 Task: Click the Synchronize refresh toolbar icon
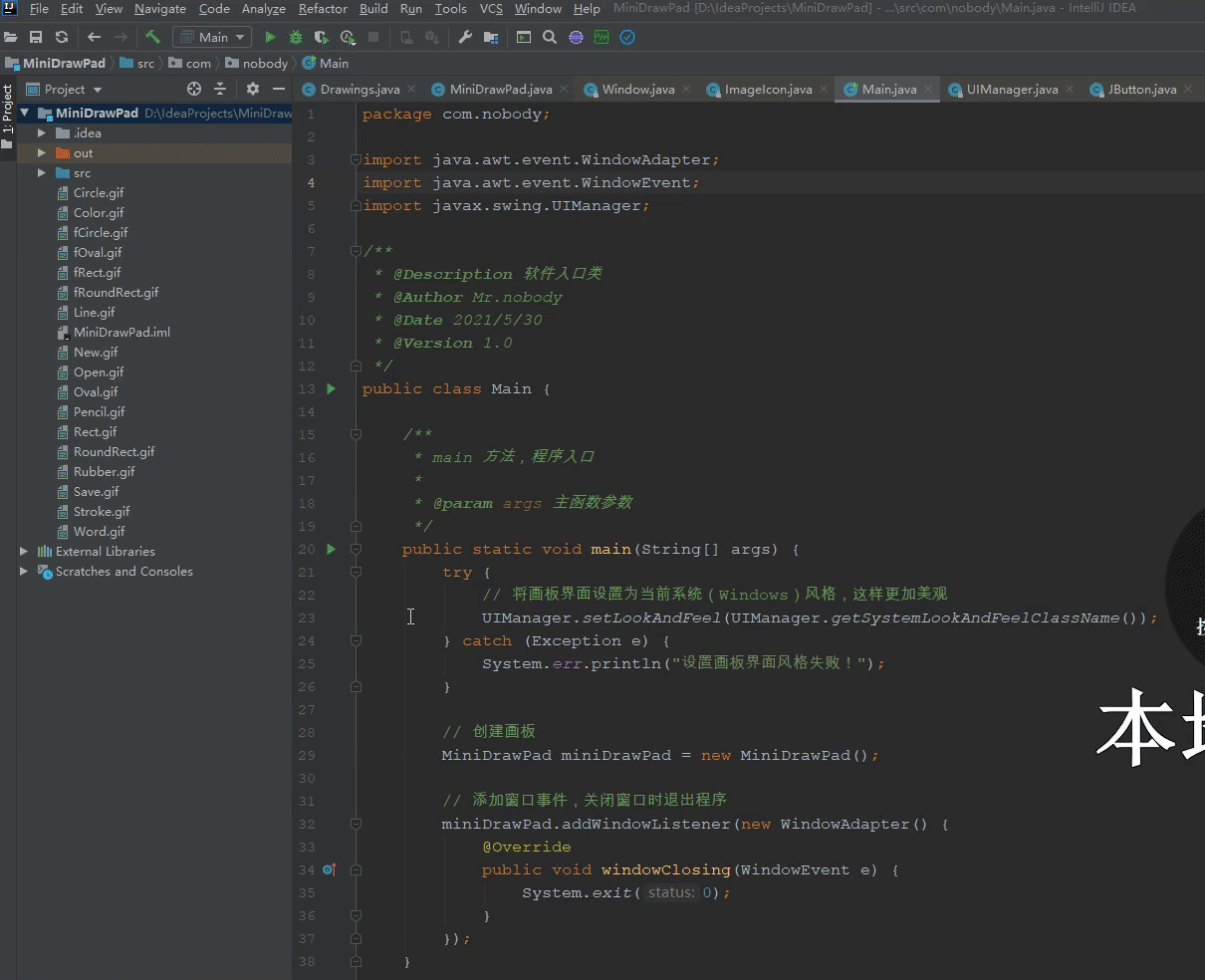62,37
